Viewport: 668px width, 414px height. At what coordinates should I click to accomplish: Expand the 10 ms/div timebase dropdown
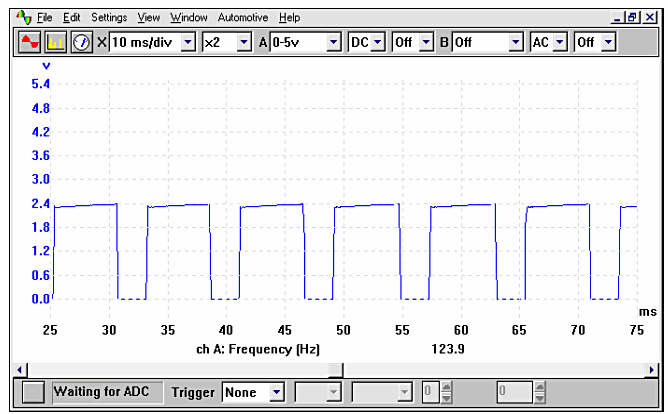(x=187, y=43)
